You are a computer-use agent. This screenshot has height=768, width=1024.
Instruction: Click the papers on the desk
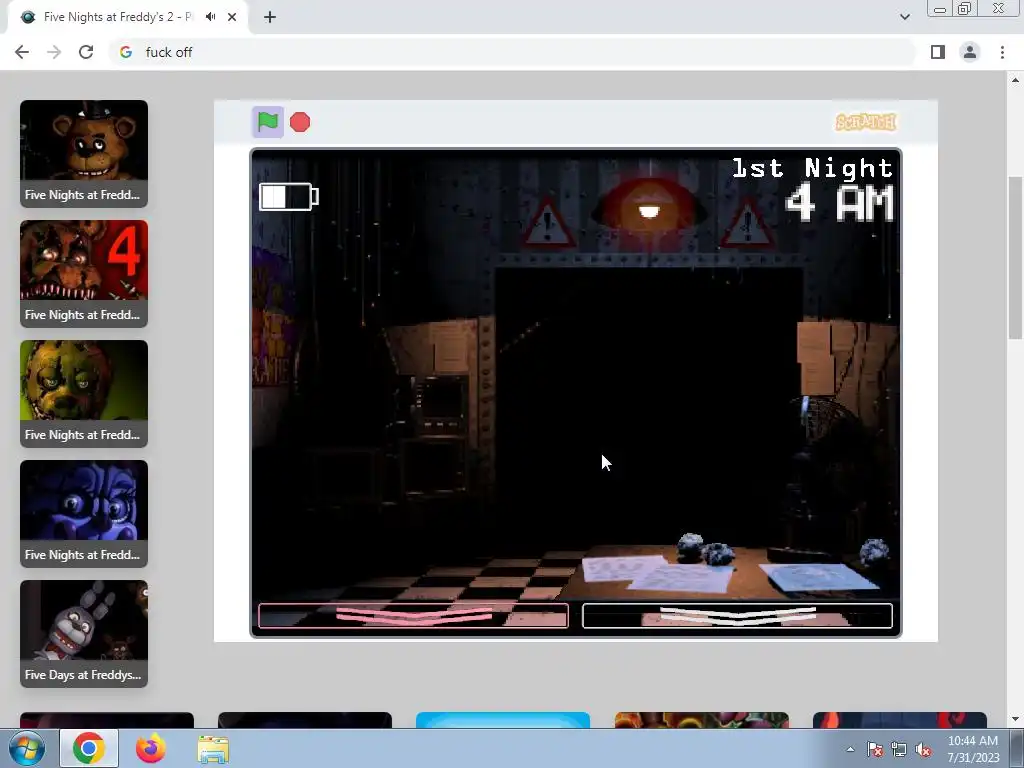(657, 573)
